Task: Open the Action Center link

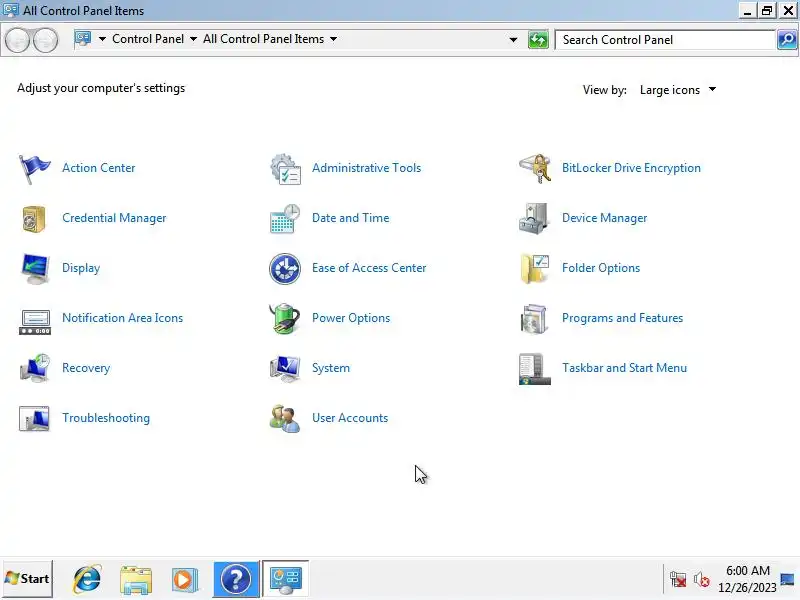Action: point(98,168)
